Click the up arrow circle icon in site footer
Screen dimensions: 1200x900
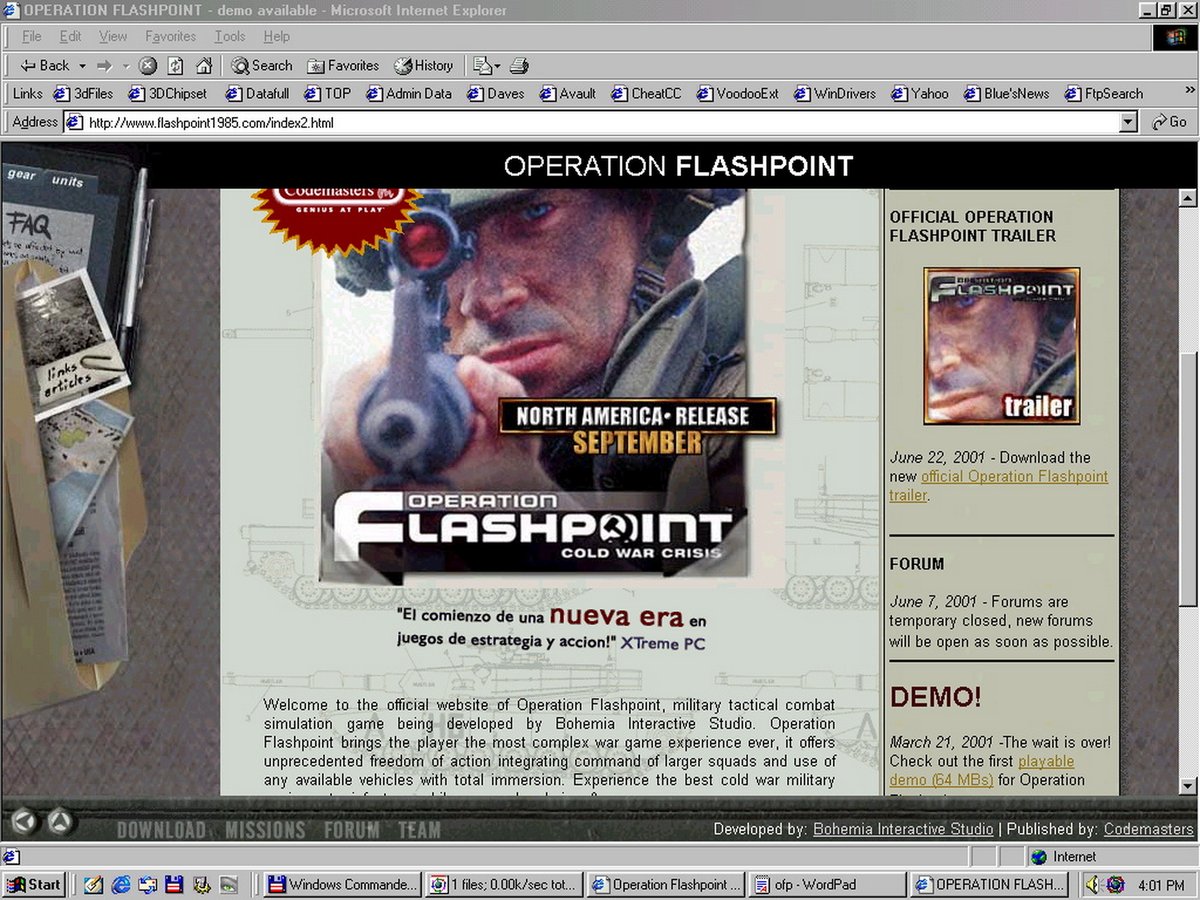(60, 822)
